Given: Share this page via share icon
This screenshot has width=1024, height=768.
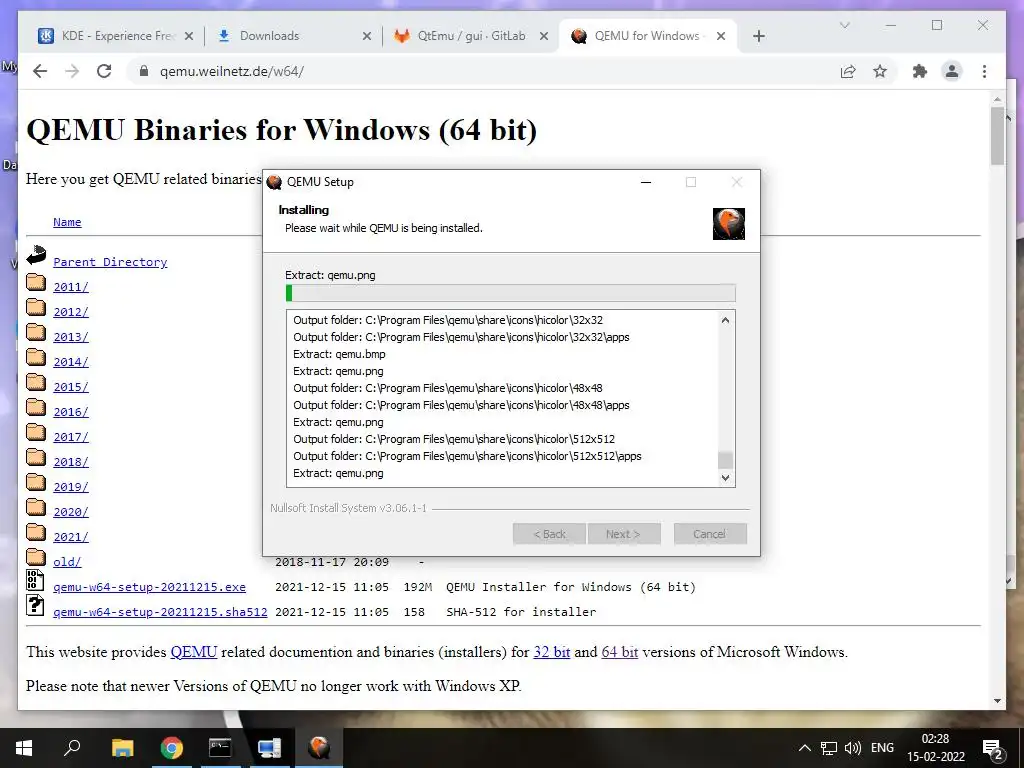Looking at the screenshot, I should 848,71.
